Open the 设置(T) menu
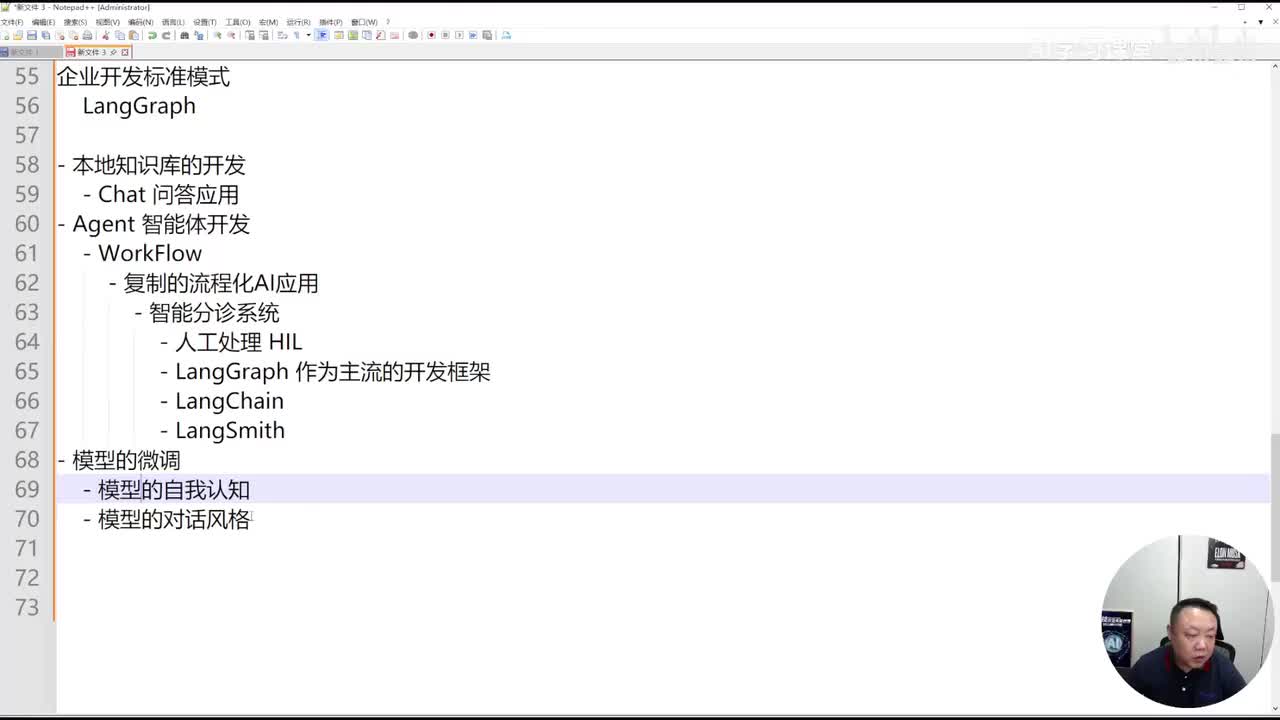 (205, 22)
